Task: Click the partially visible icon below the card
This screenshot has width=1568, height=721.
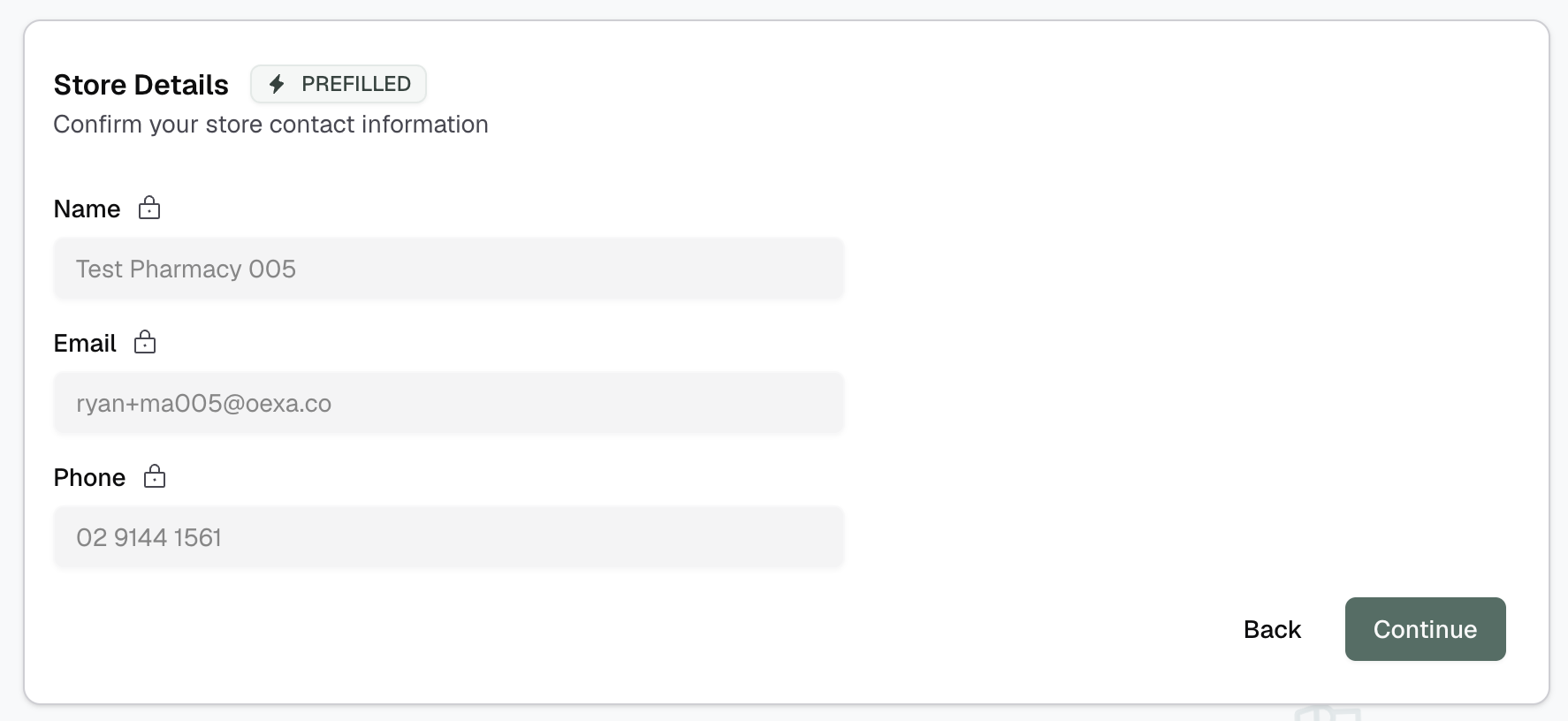Action: 1327,714
